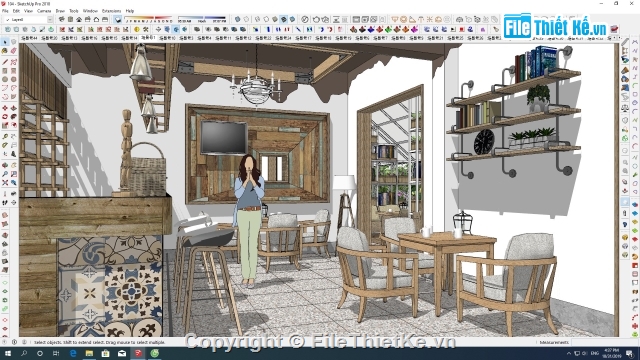The height and width of the screenshot is (360, 640).
Task: Enable Shaded With Textures style
Action: (x=284, y=19)
